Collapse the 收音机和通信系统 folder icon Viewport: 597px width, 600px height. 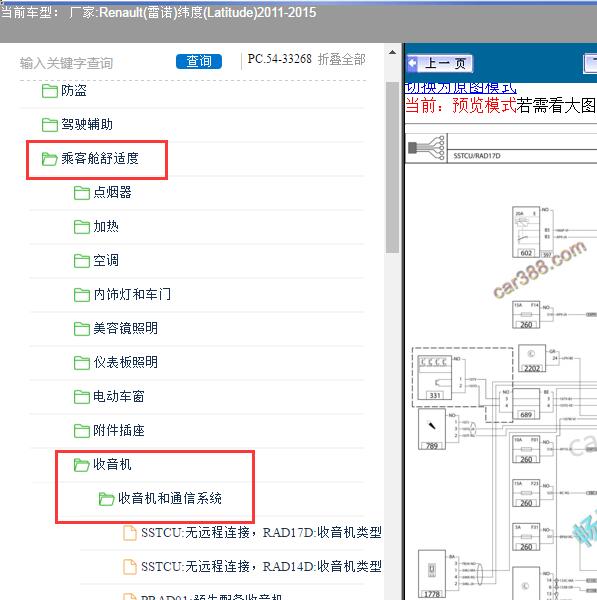point(106,499)
